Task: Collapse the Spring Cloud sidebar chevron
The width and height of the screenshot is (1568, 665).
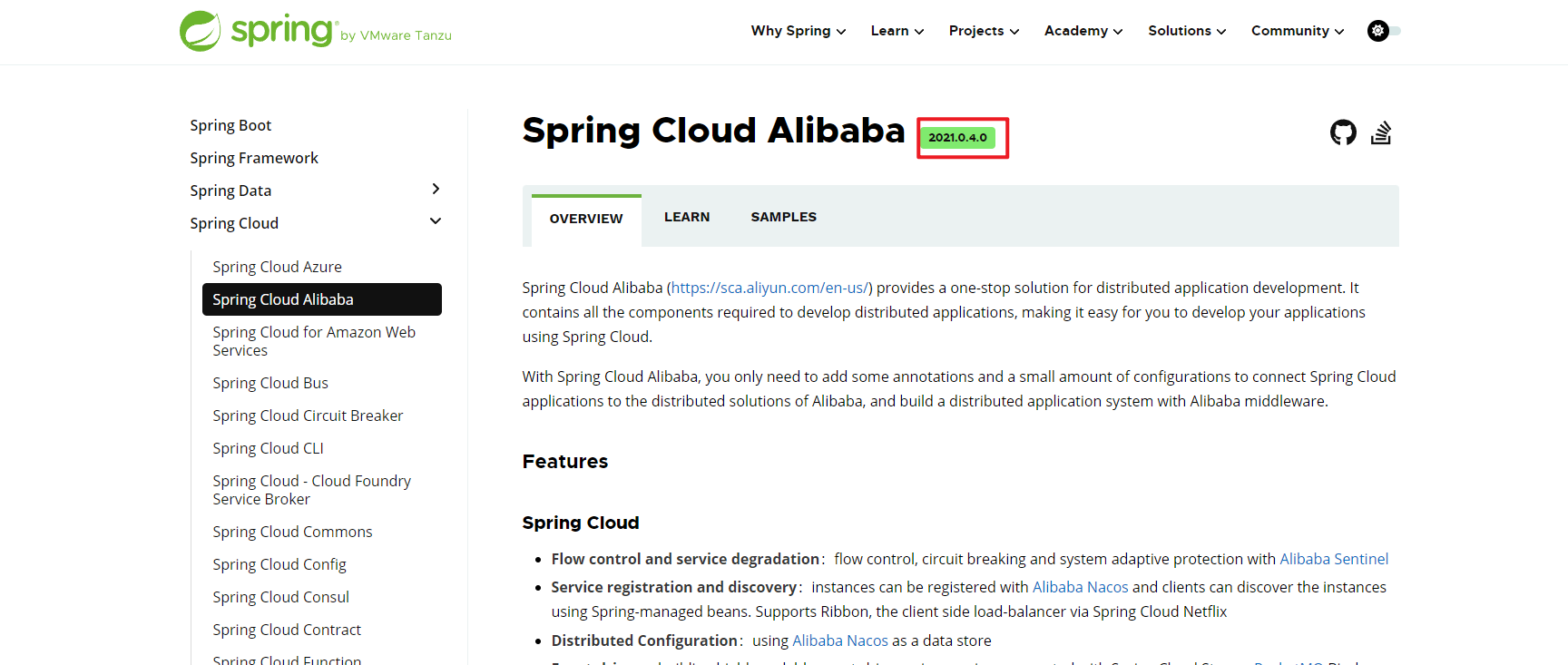Action: (x=436, y=221)
